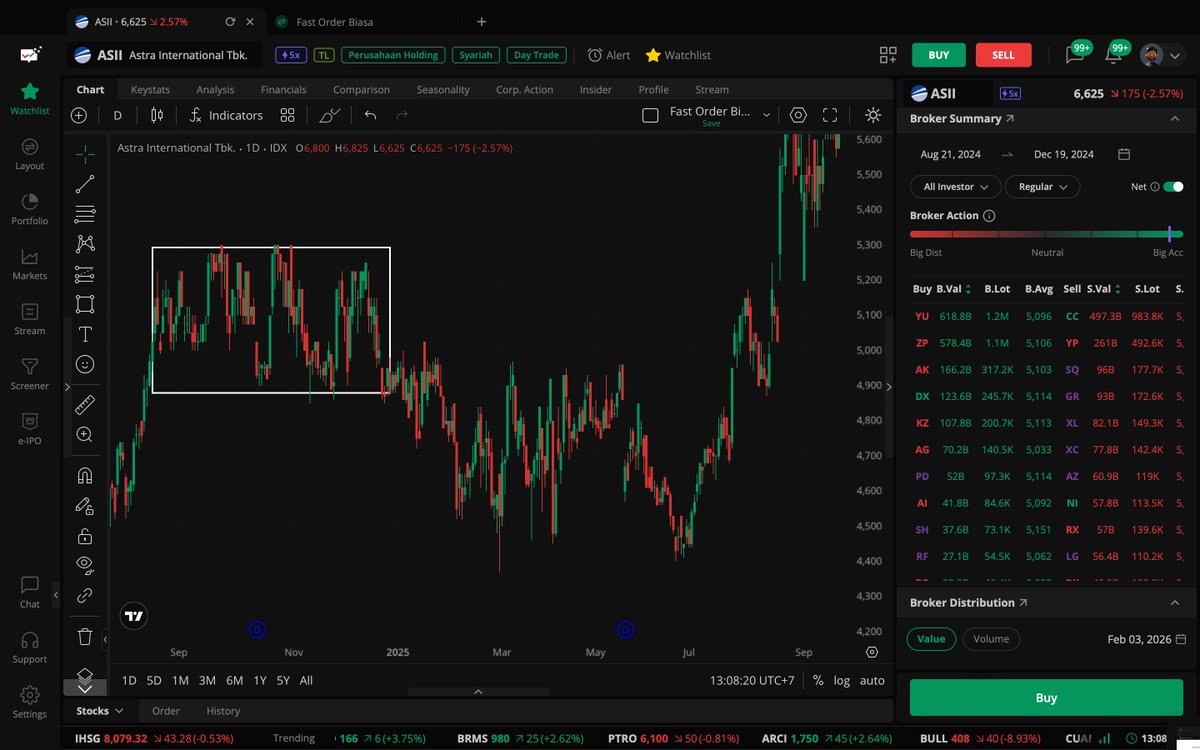The height and width of the screenshot is (750, 1200).
Task: Collapse the Broker Distribution section
Action: [1174, 603]
